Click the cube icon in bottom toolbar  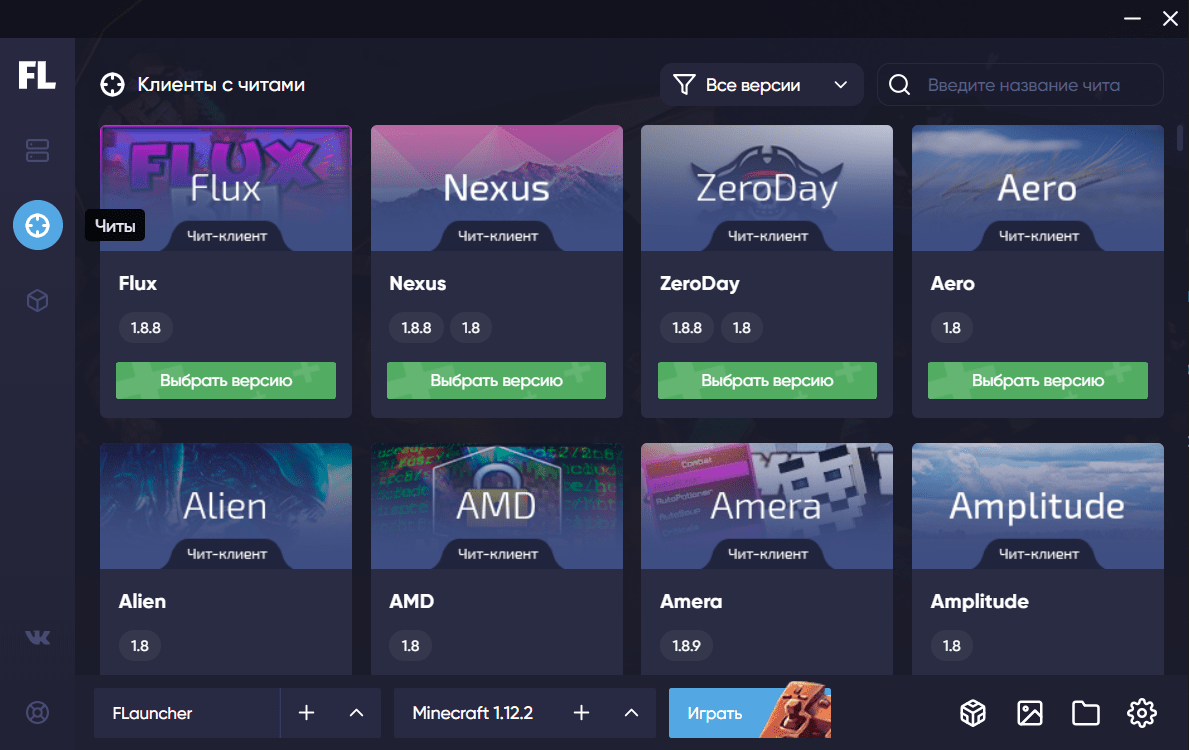point(973,713)
